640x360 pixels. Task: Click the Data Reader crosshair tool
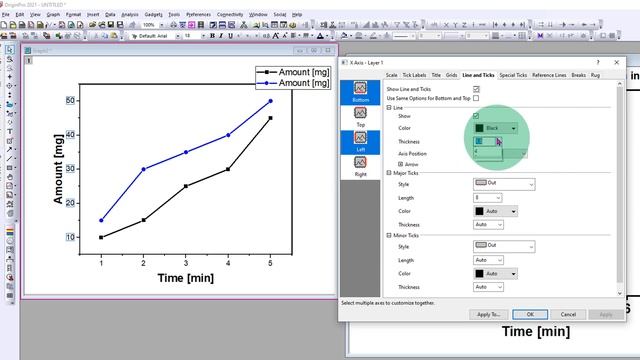[x=9, y=86]
